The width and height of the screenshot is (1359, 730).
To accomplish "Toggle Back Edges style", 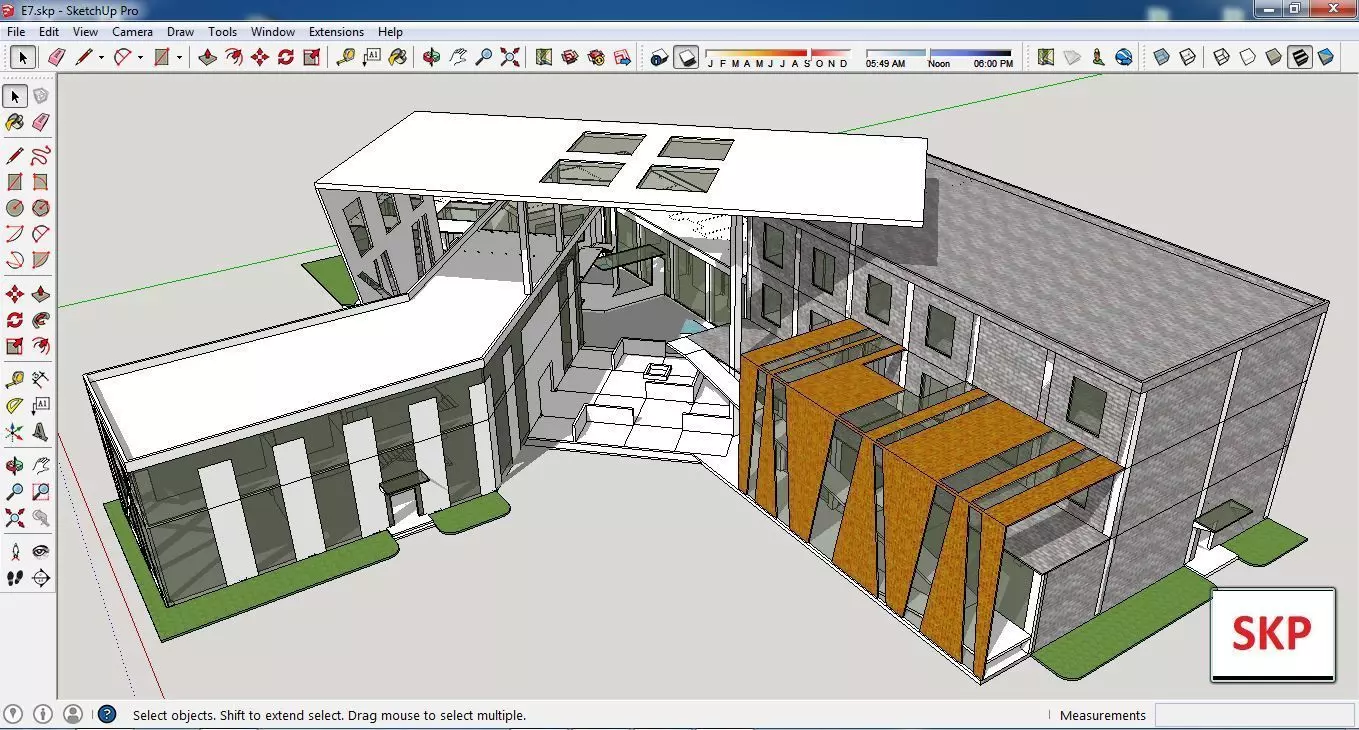I will (1188, 57).
